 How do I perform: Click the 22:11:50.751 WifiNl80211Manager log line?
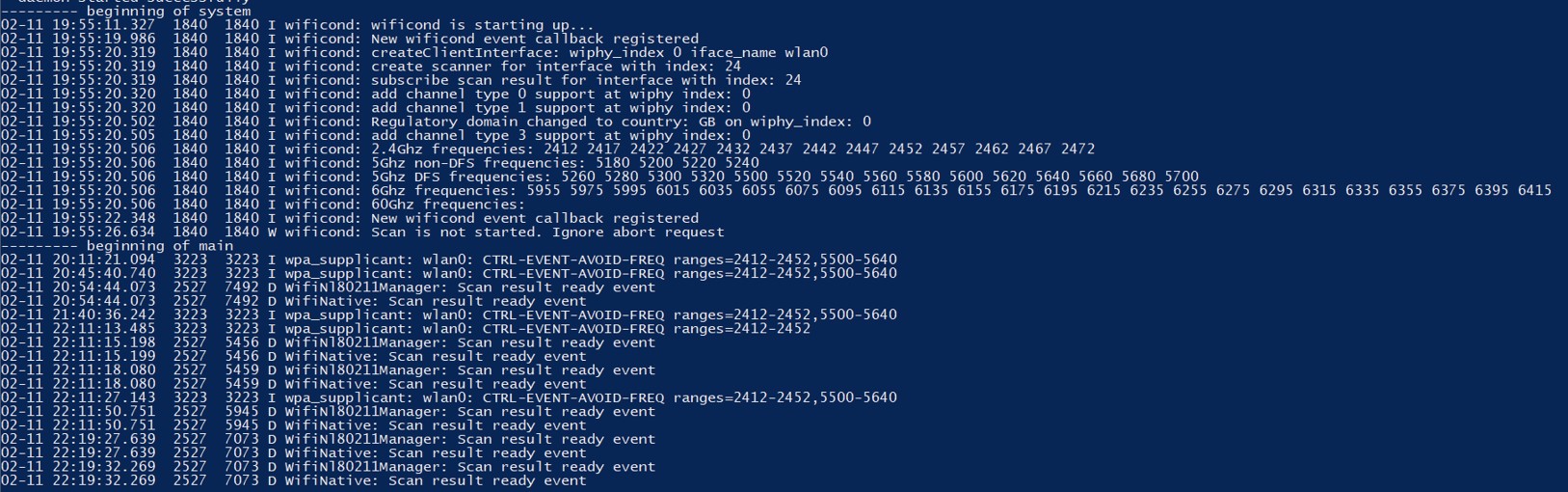(x=328, y=411)
